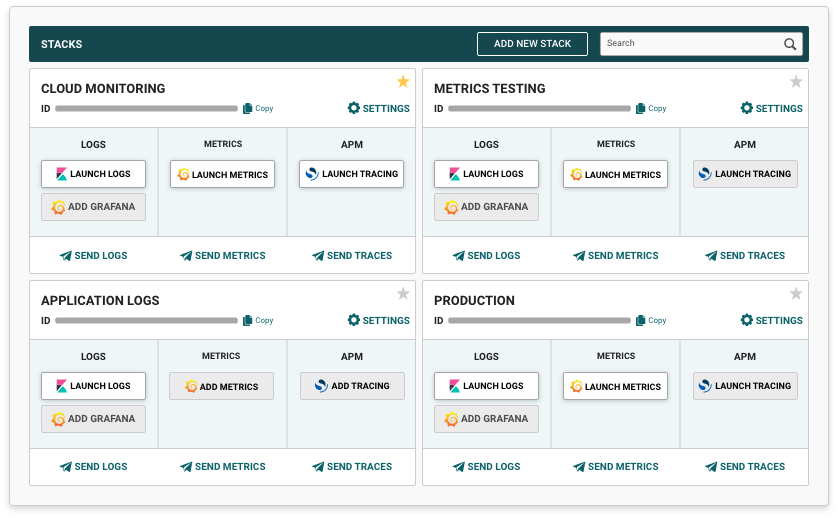Viewport: 838px width, 518px height.
Task: Launch logs for Production stack
Action: (486, 386)
